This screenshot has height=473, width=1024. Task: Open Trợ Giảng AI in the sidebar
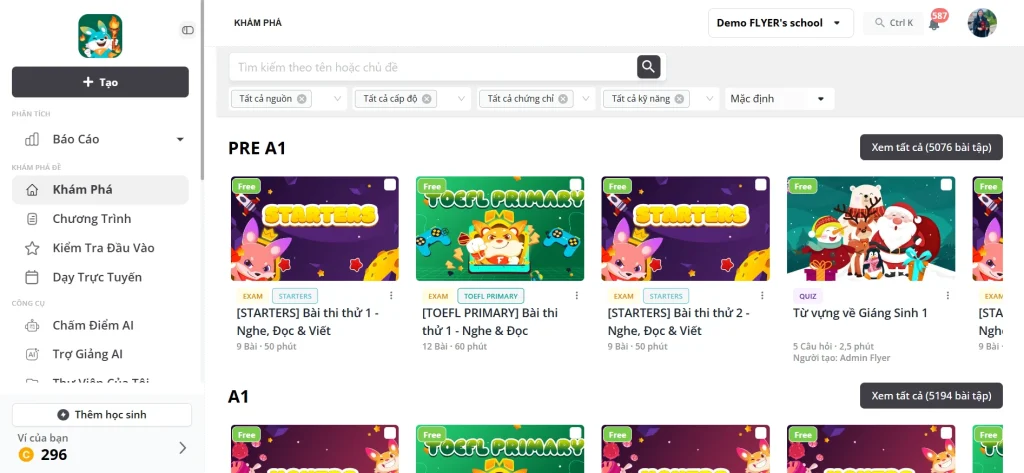click(100, 354)
